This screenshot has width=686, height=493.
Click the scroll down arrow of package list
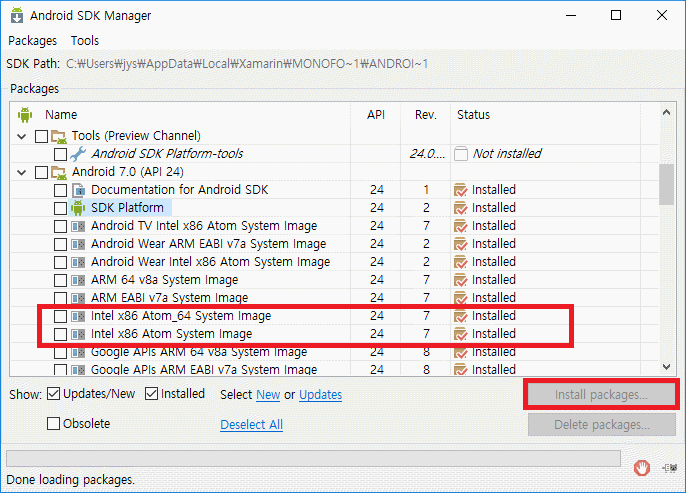tap(666, 367)
